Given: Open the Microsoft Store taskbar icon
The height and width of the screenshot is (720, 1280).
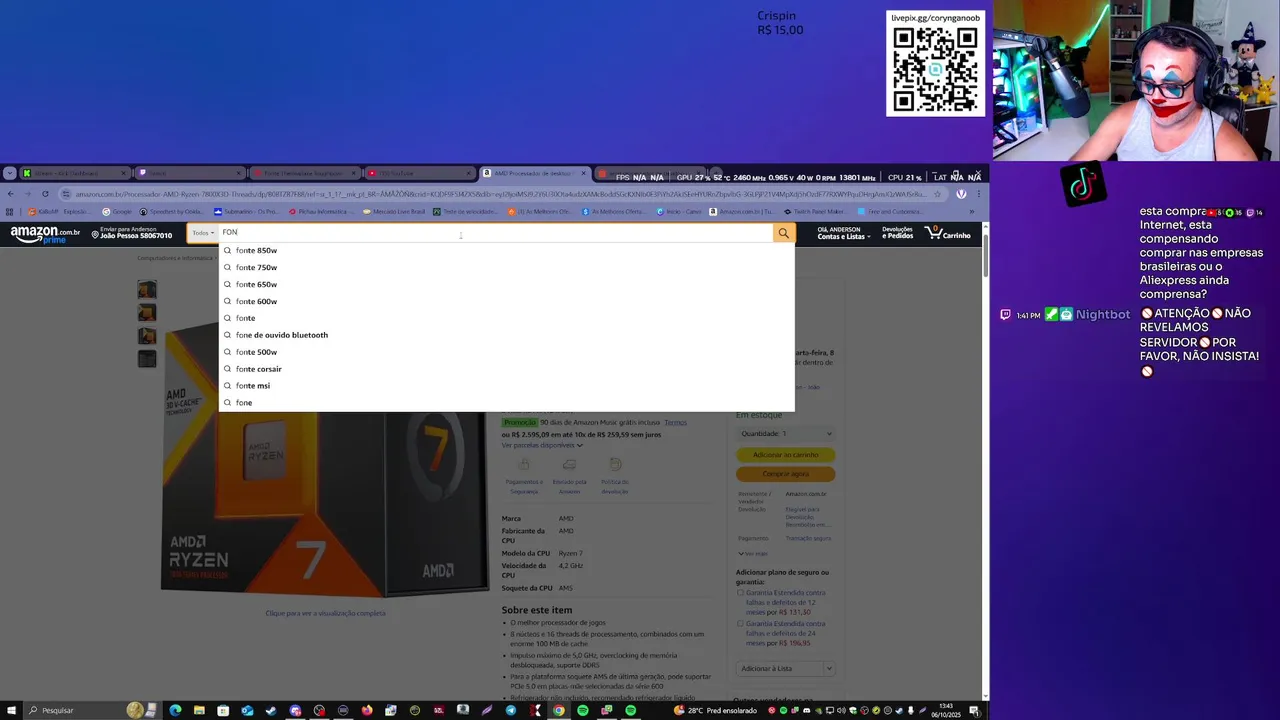Looking at the screenshot, I should click(223, 710).
